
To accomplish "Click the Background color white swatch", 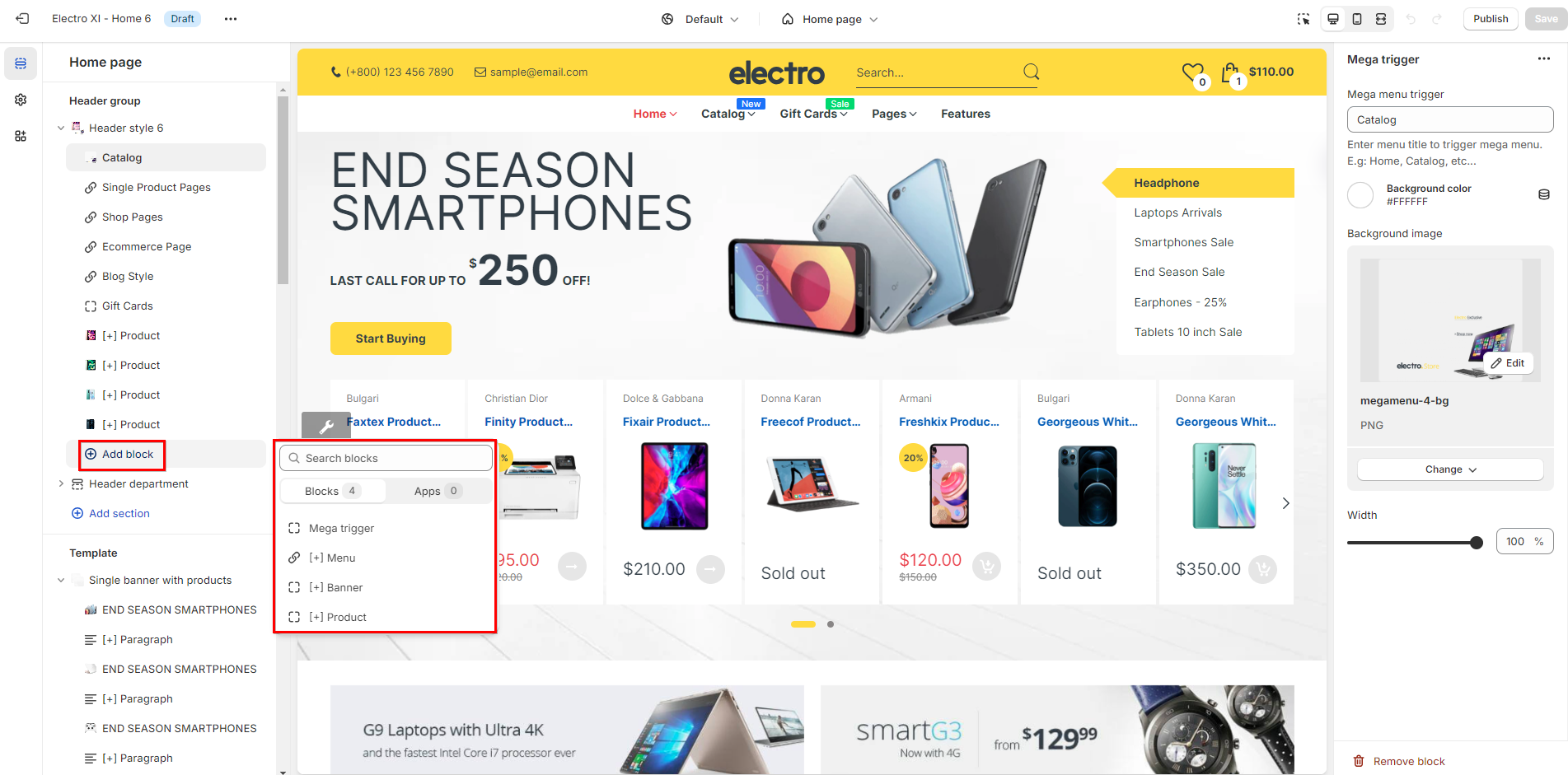I will coord(1360,195).
